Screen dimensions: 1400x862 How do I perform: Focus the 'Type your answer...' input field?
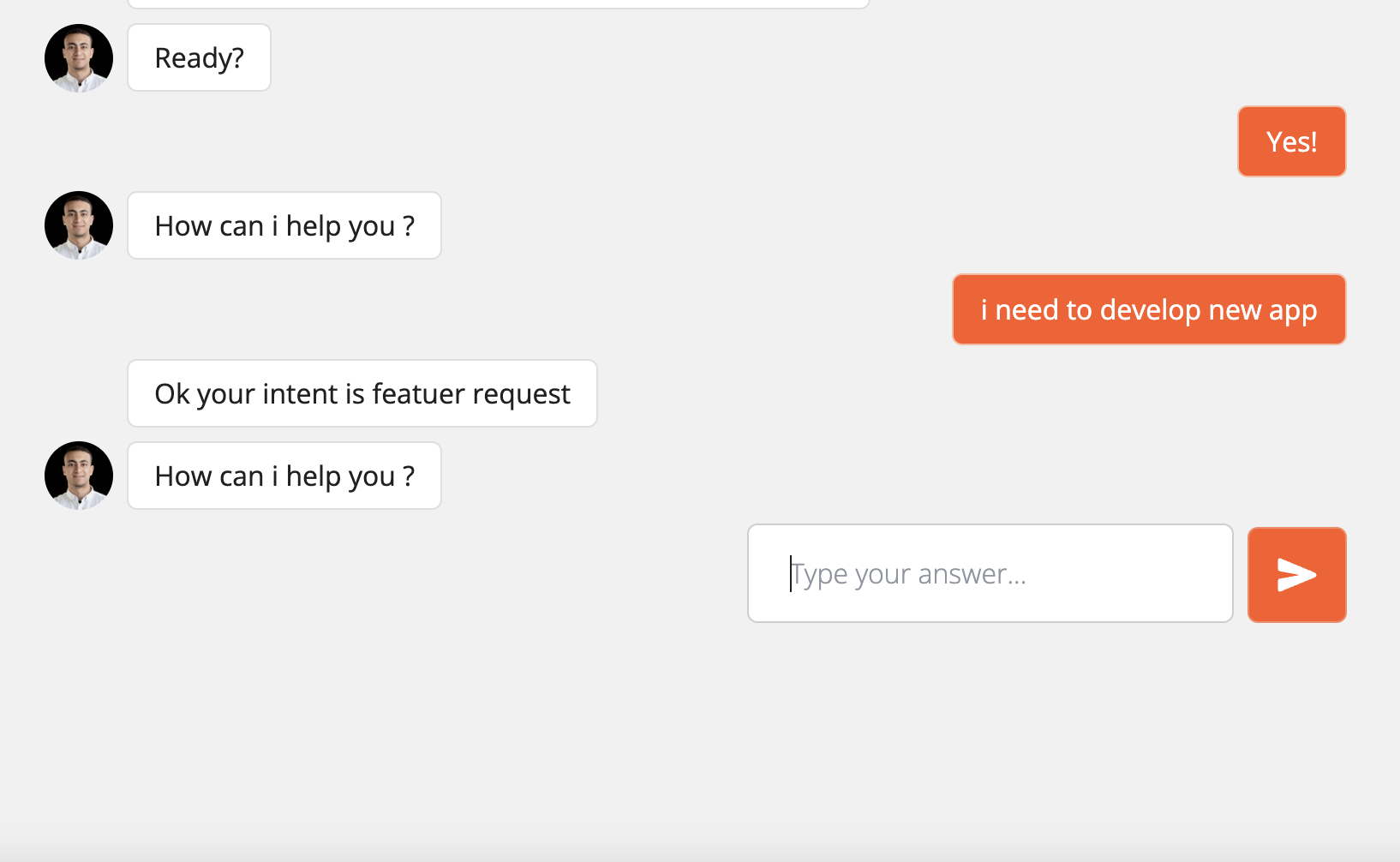[x=990, y=573]
